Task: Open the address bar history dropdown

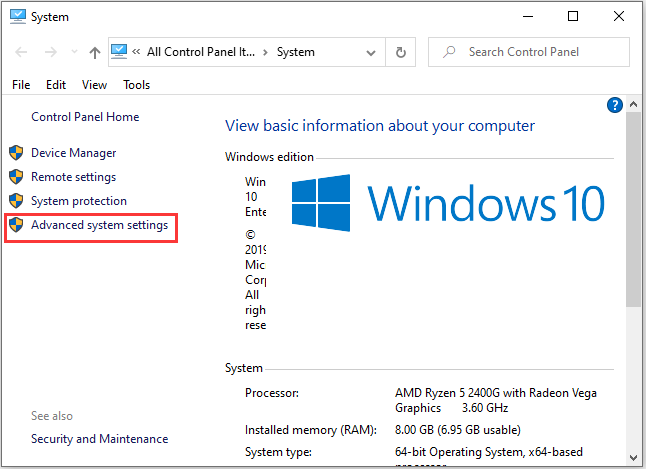Action: click(x=371, y=53)
